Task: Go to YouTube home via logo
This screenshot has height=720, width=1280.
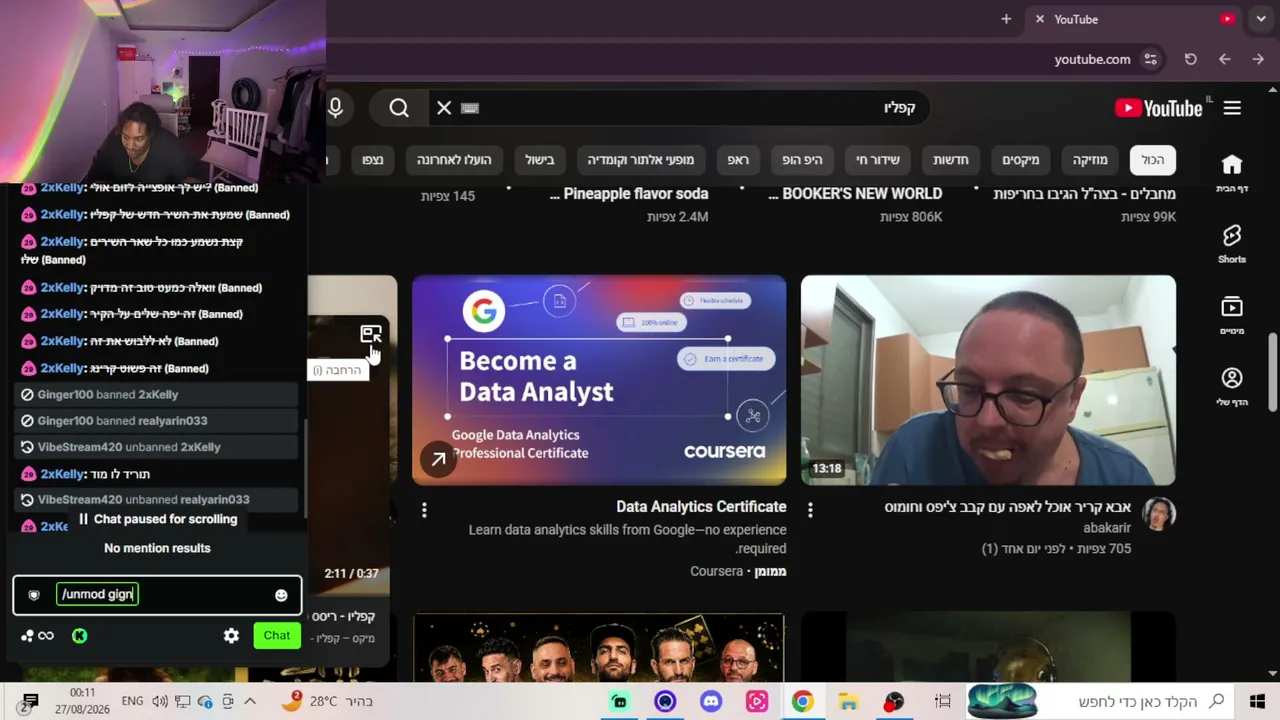Action: click(1159, 108)
